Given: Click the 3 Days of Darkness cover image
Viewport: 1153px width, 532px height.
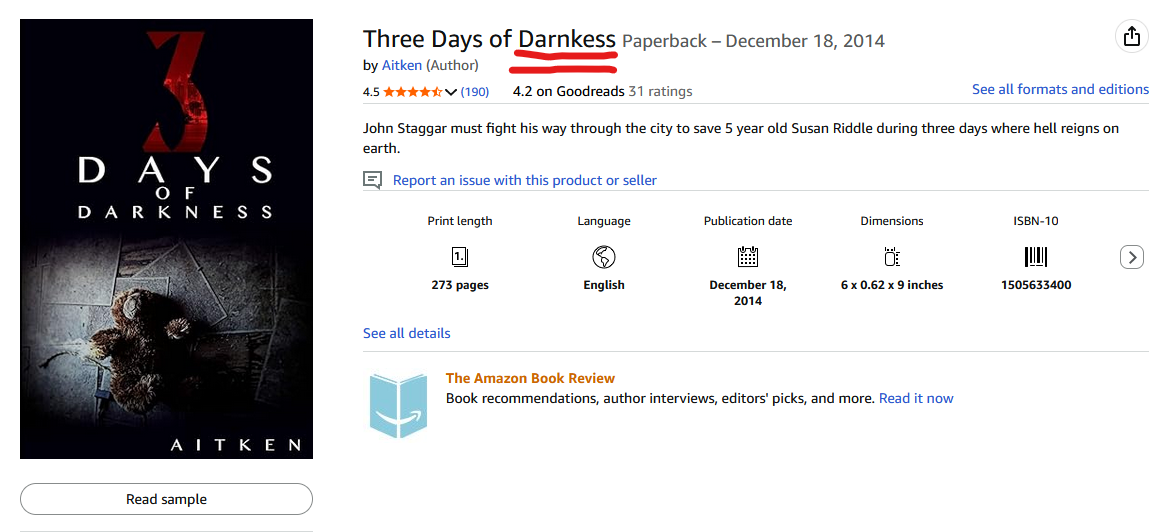Looking at the screenshot, I should pyautogui.click(x=166, y=238).
